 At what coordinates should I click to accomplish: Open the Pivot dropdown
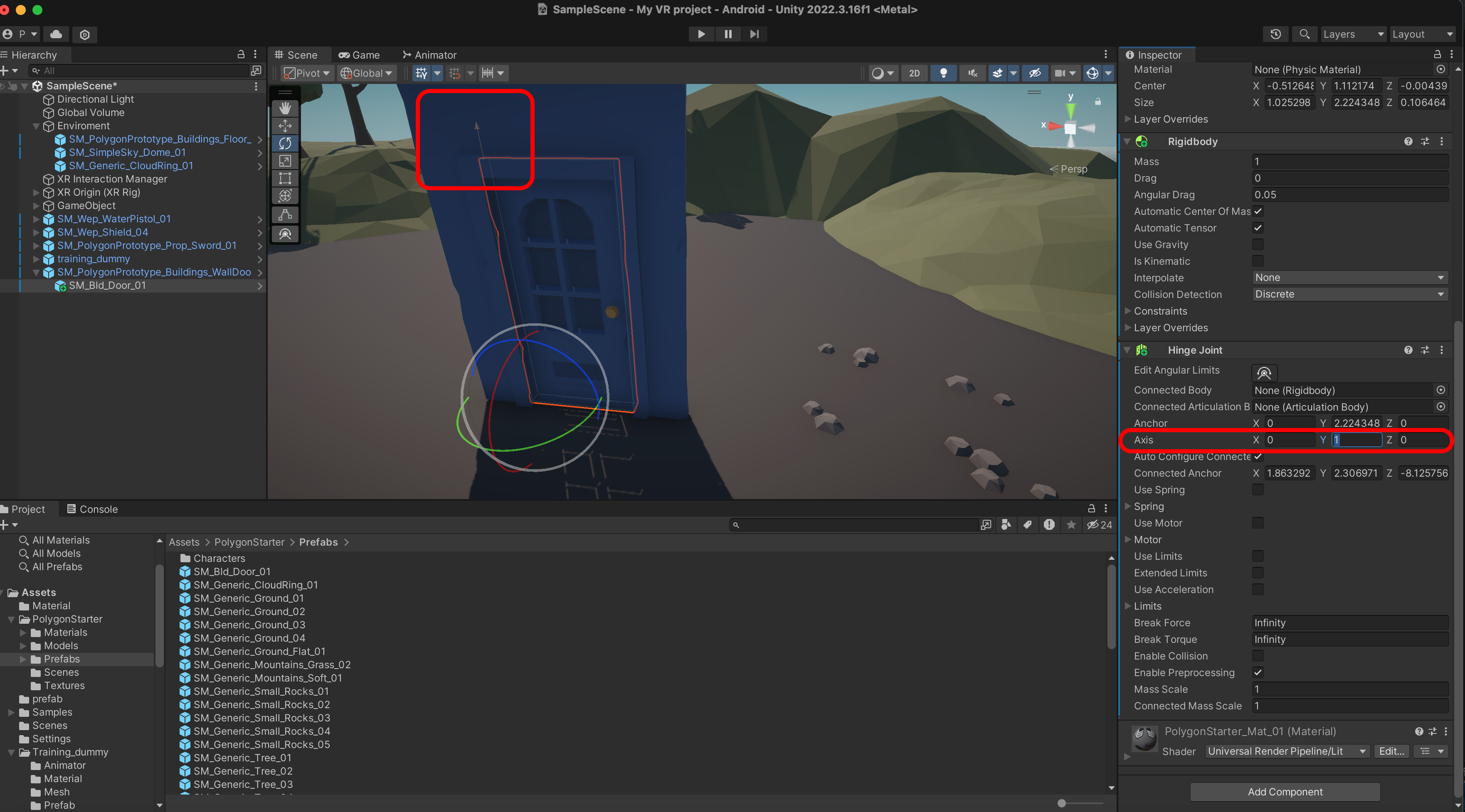(308, 73)
